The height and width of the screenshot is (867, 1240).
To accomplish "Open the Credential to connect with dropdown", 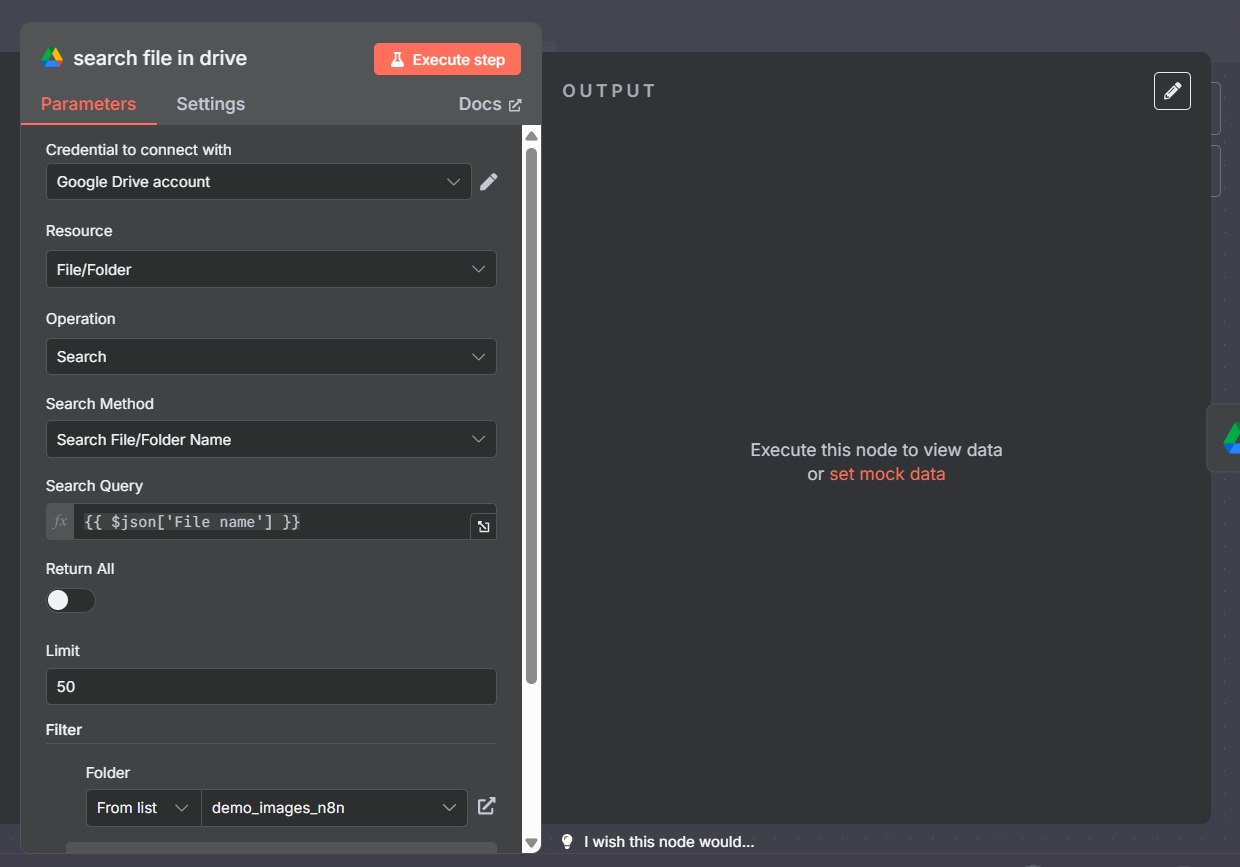I will (259, 182).
